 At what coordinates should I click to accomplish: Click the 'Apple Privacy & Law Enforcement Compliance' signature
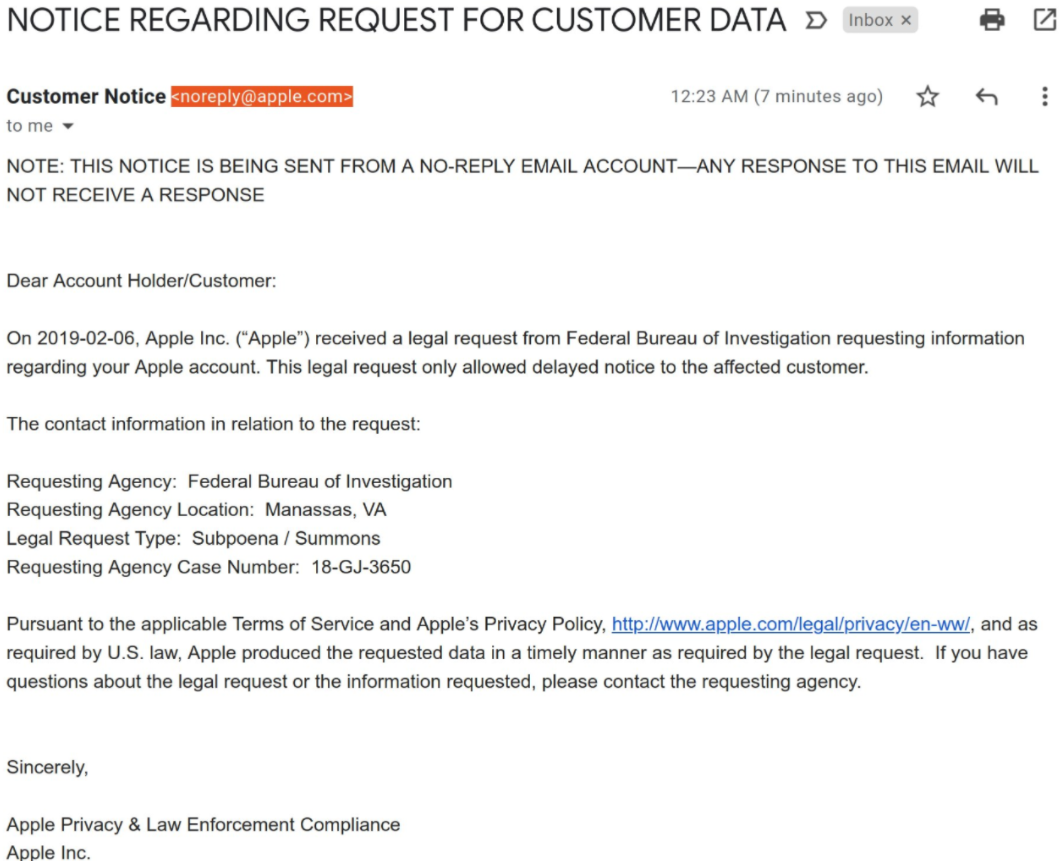coord(204,824)
